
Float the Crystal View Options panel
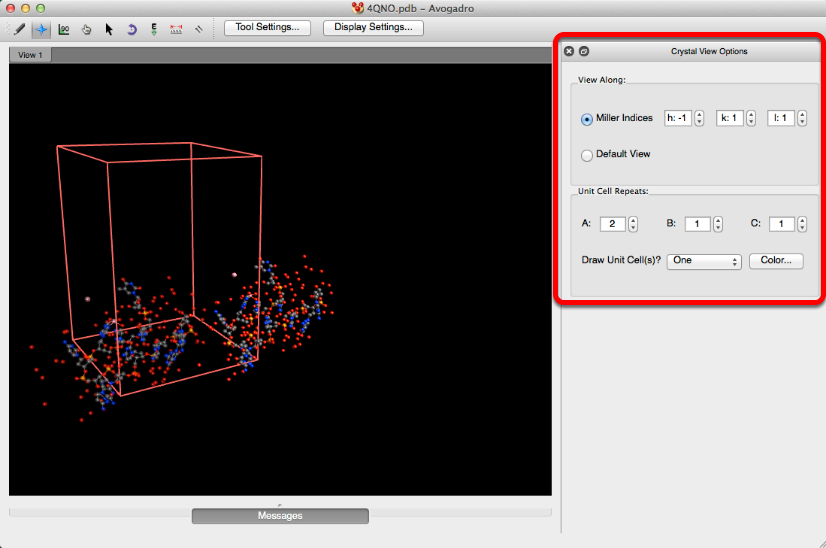point(584,51)
